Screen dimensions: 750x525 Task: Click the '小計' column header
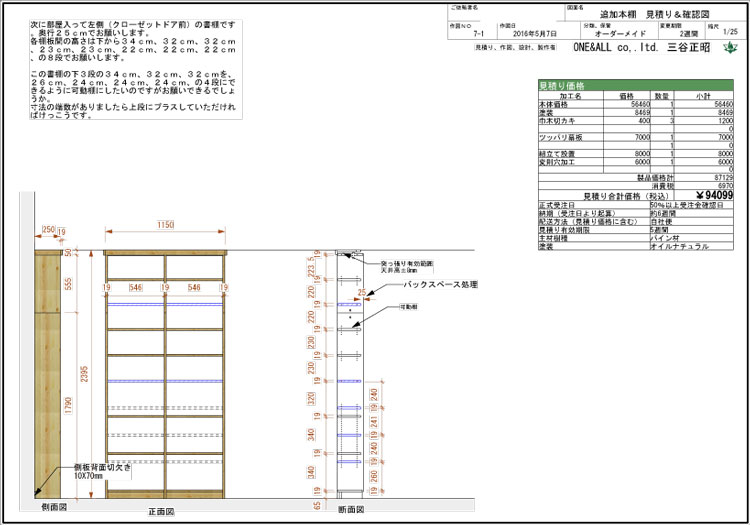click(703, 96)
